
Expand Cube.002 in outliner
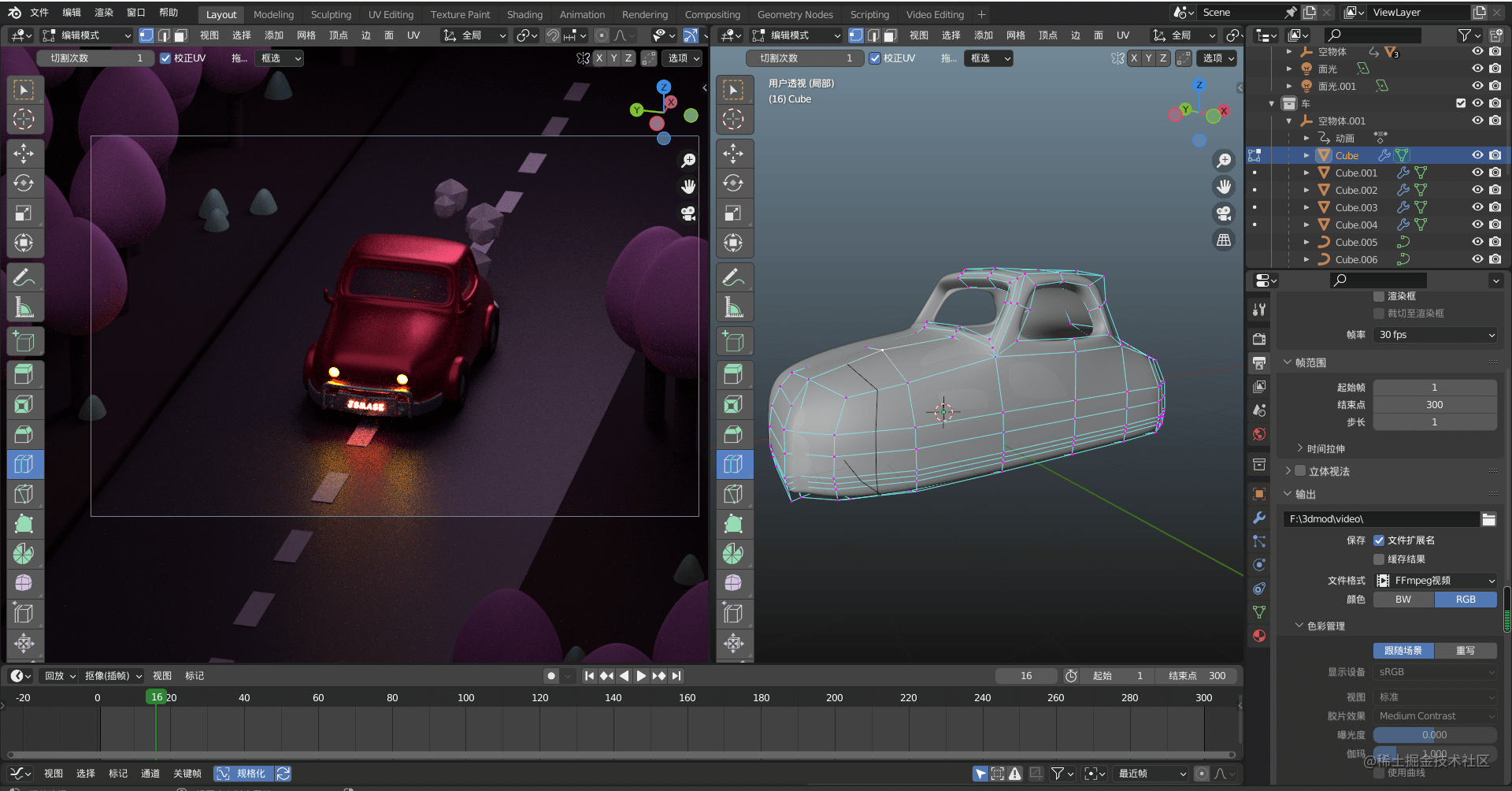point(1306,190)
